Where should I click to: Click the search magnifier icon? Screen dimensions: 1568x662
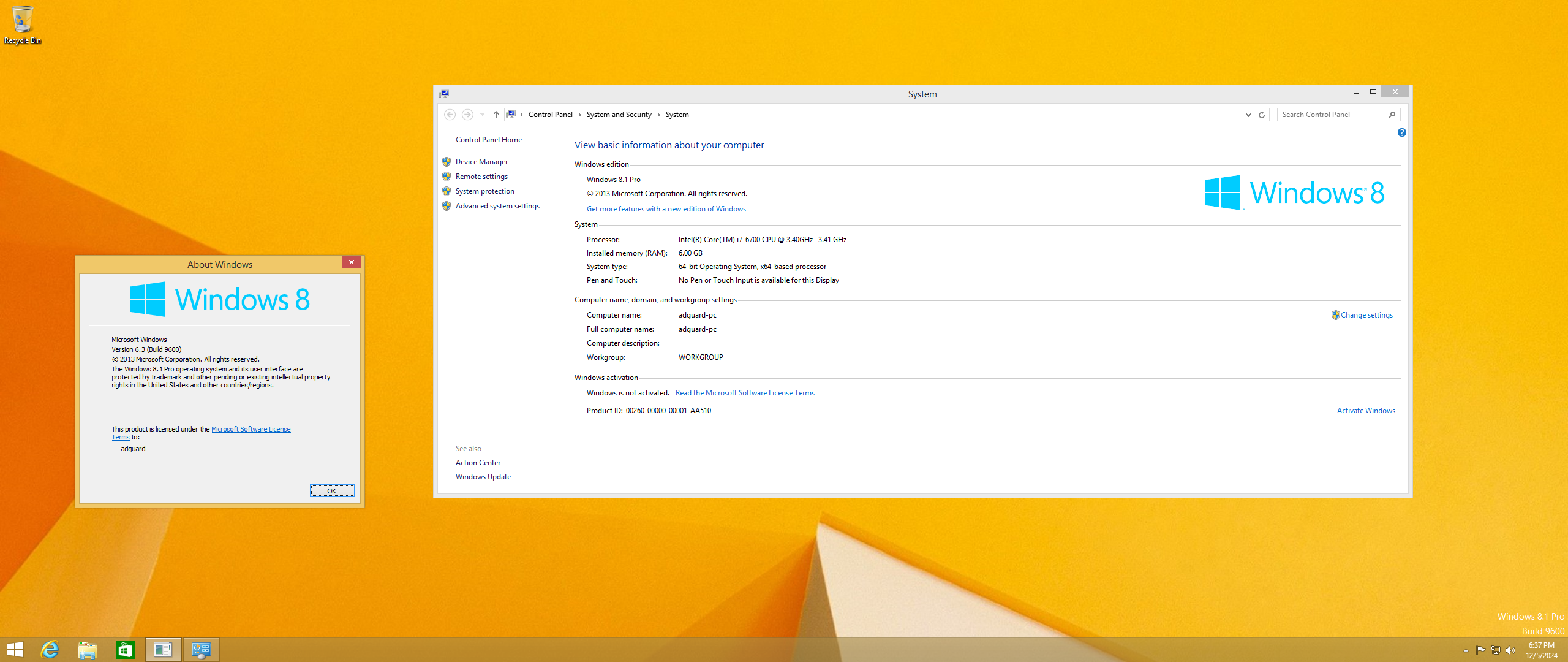click(x=1392, y=115)
